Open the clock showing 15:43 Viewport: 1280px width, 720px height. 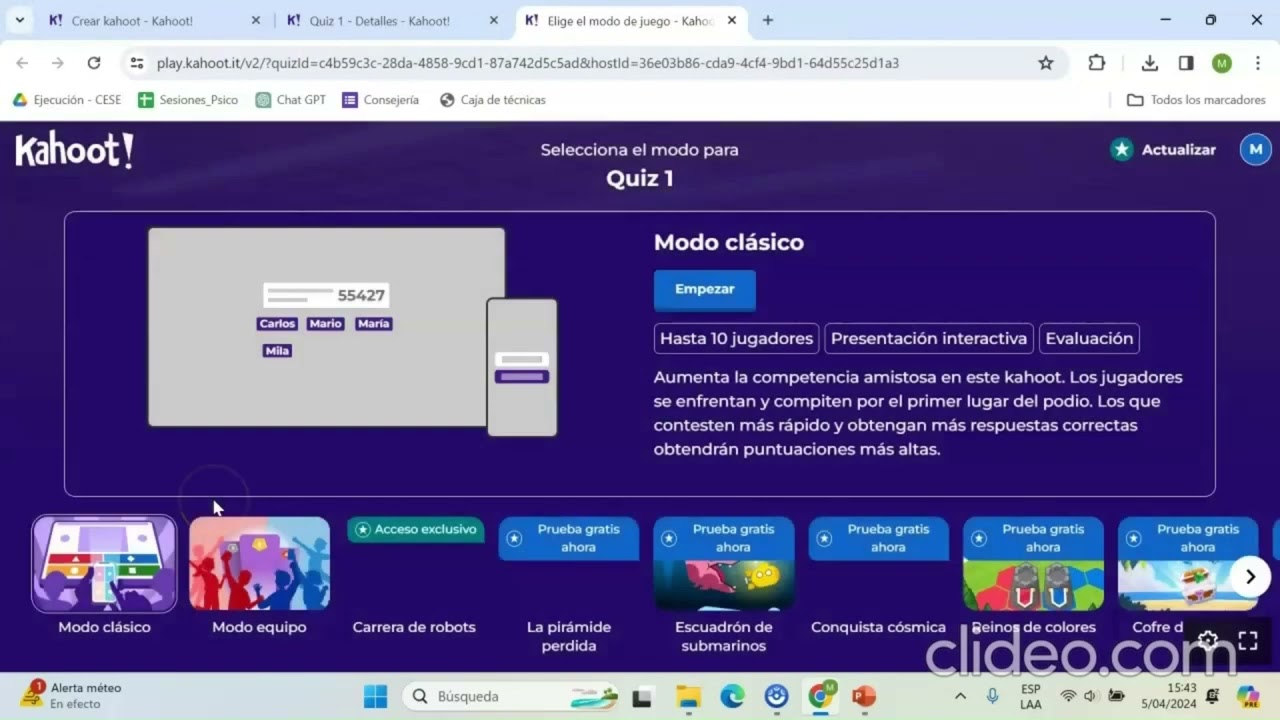coord(1168,696)
